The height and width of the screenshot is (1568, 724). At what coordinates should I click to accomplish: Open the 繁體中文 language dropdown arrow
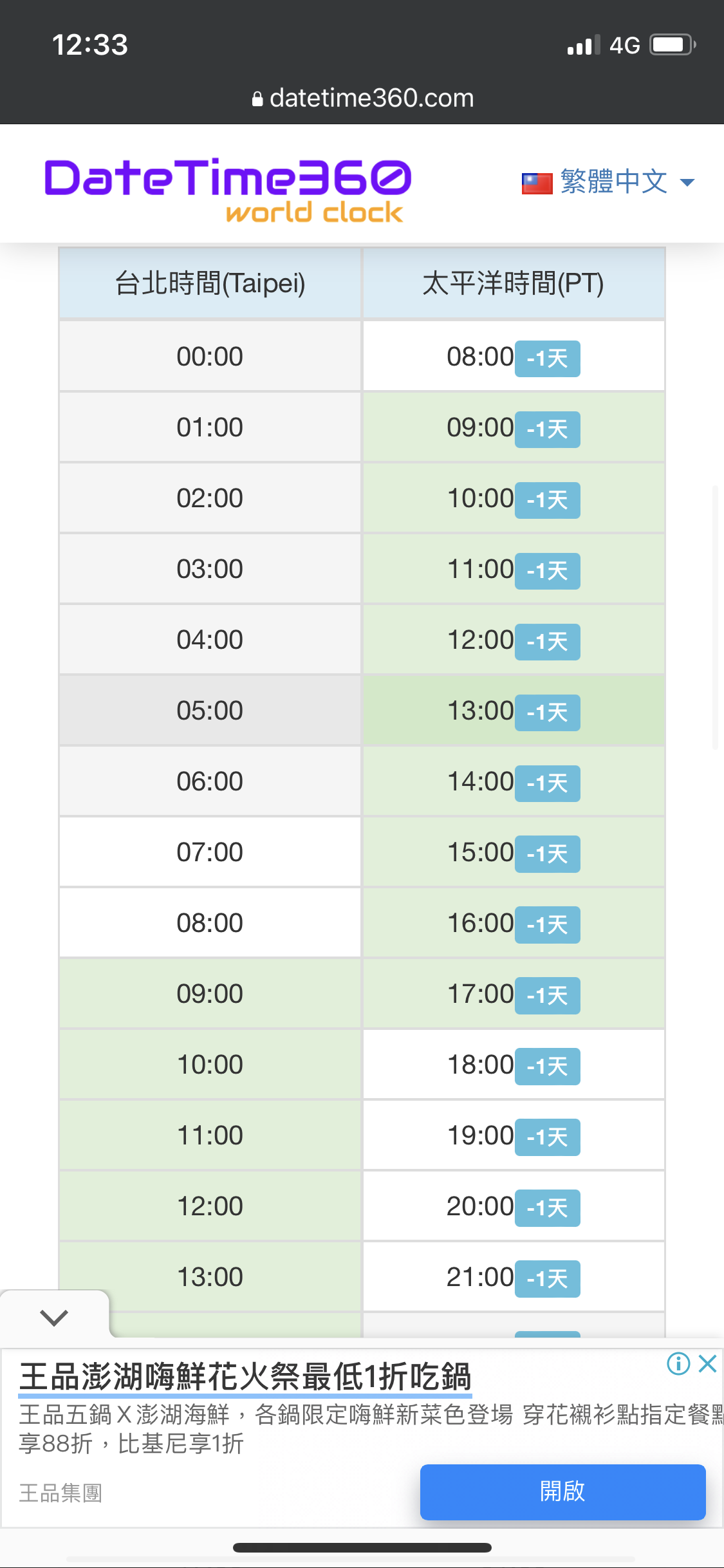[x=687, y=183]
